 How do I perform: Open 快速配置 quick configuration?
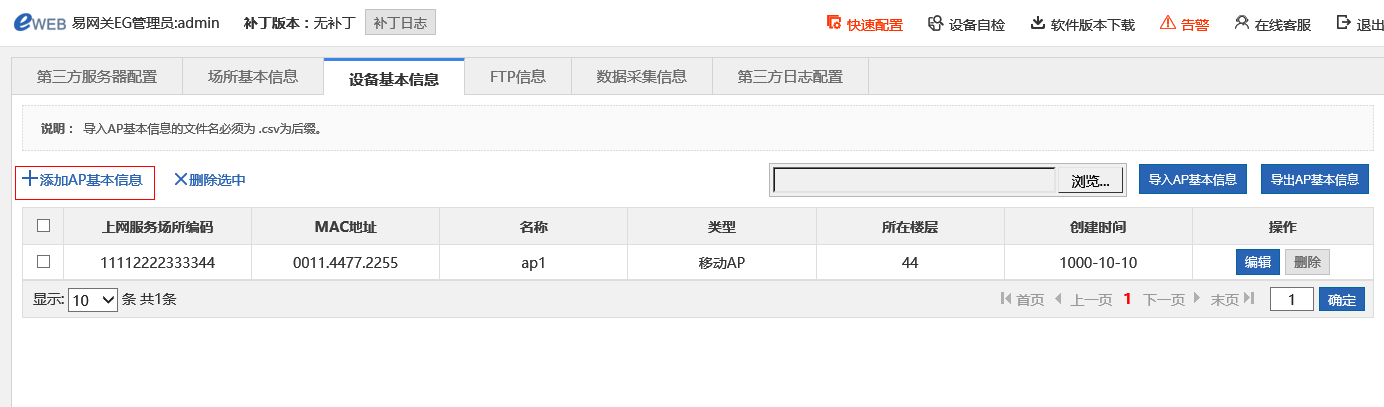point(864,24)
